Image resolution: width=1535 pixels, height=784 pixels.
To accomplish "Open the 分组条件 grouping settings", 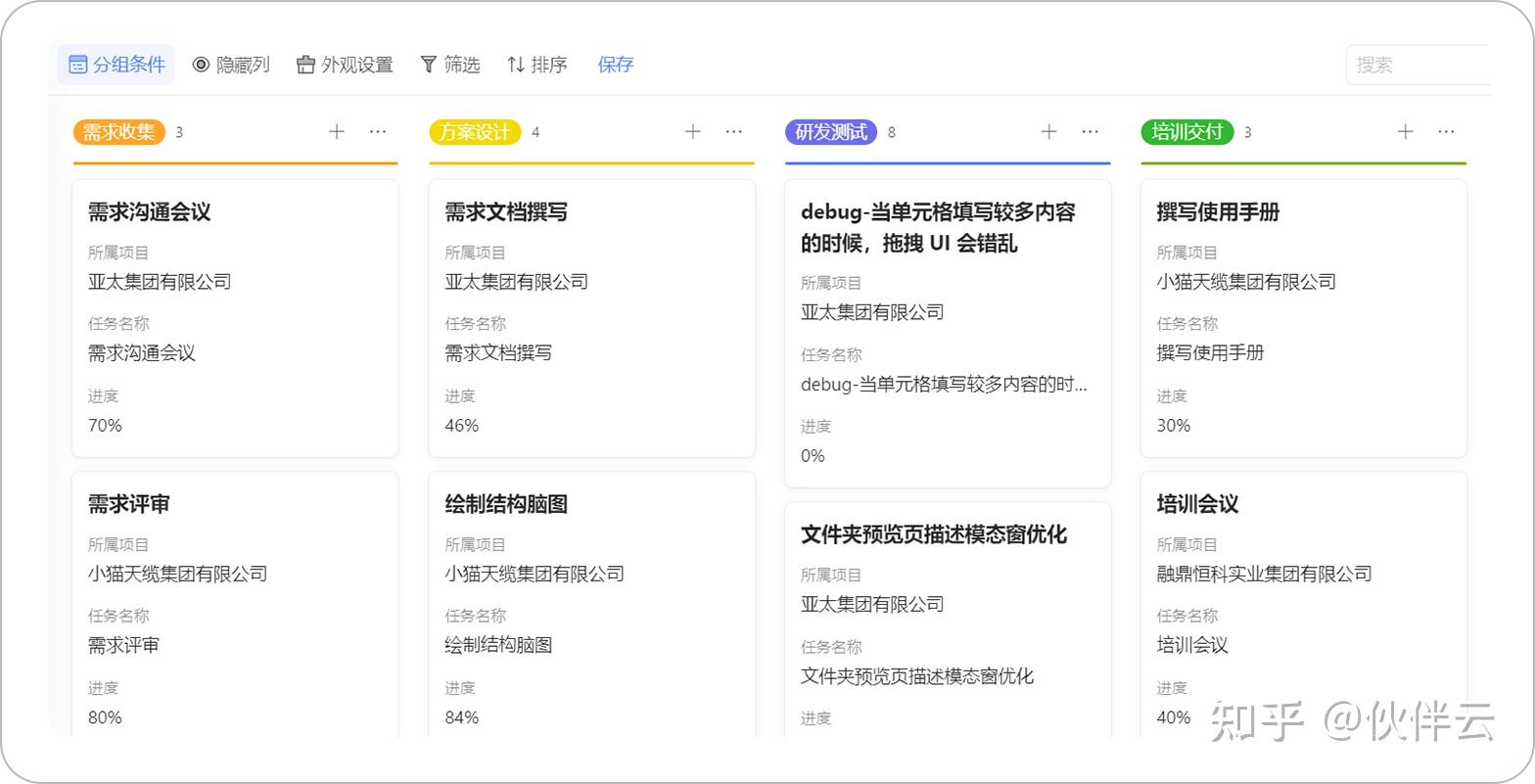I will (x=116, y=65).
